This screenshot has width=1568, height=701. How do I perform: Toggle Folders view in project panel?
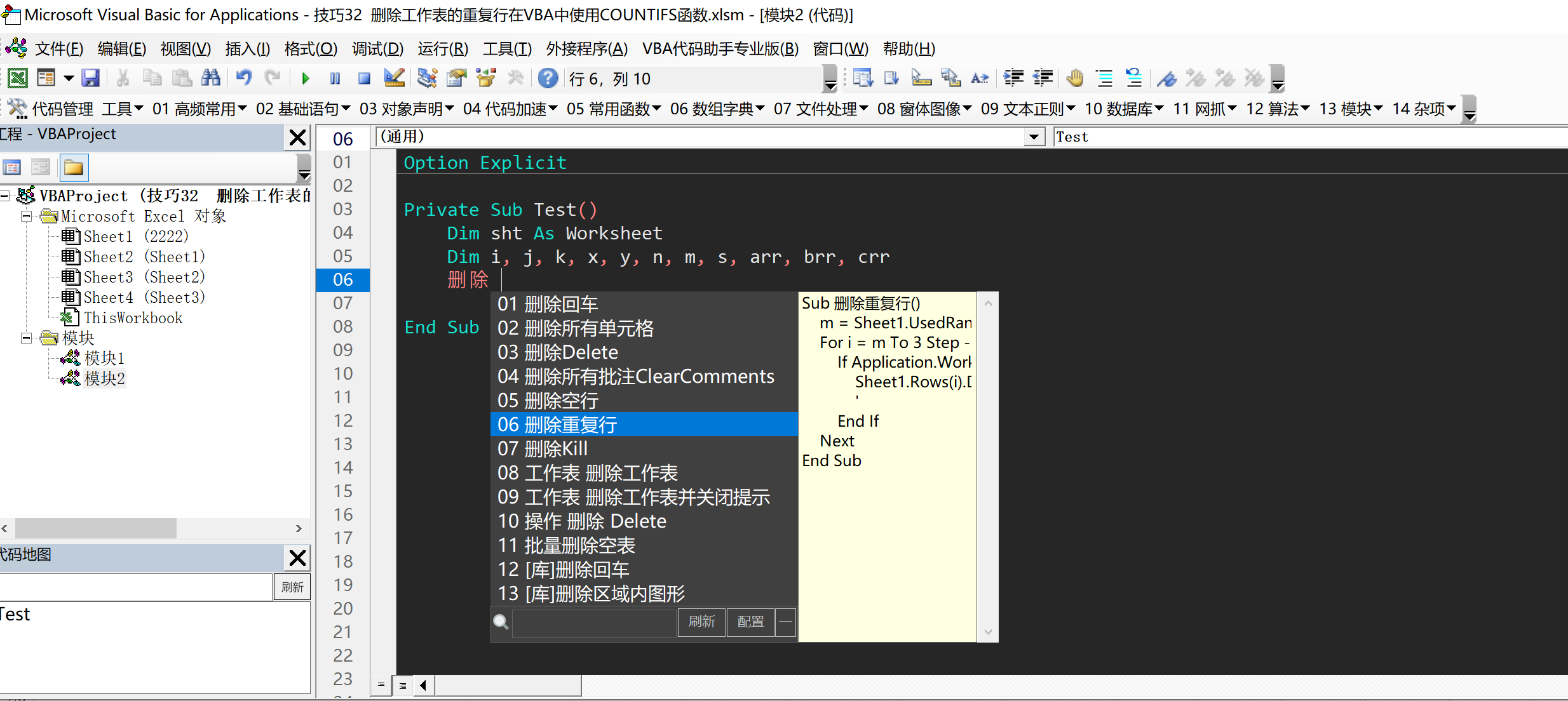(74, 168)
